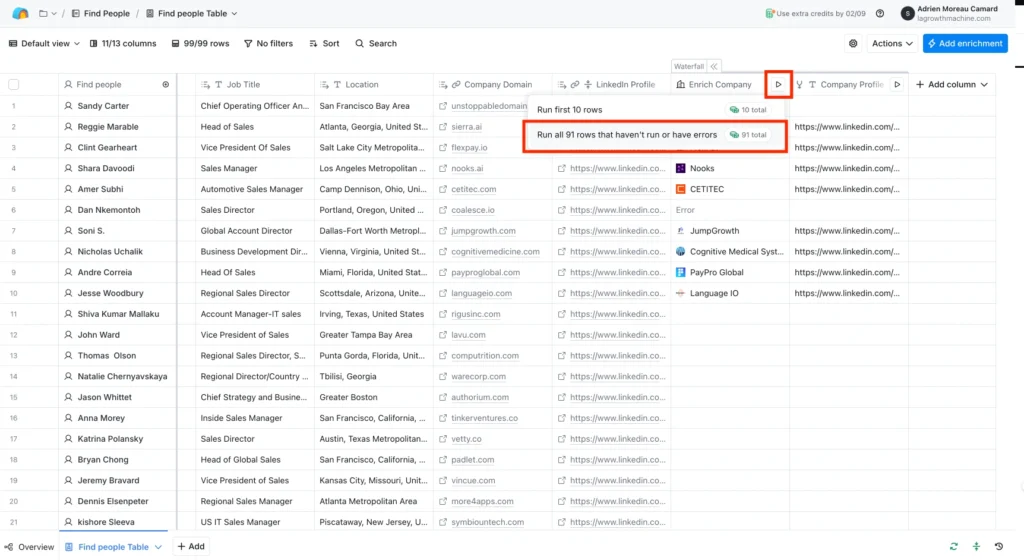
Task: Click the Clay cloud logo
Action: 20,14
